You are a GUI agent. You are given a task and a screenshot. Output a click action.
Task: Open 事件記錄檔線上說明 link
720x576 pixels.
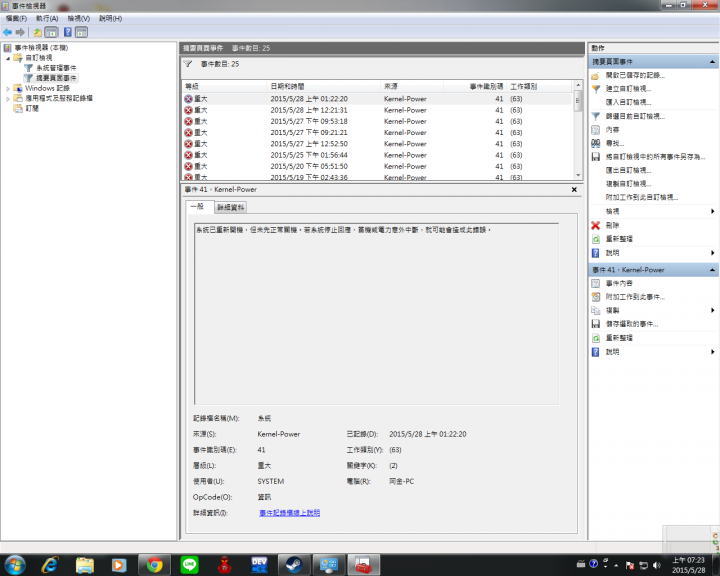pyautogui.click(x=290, y=513)
